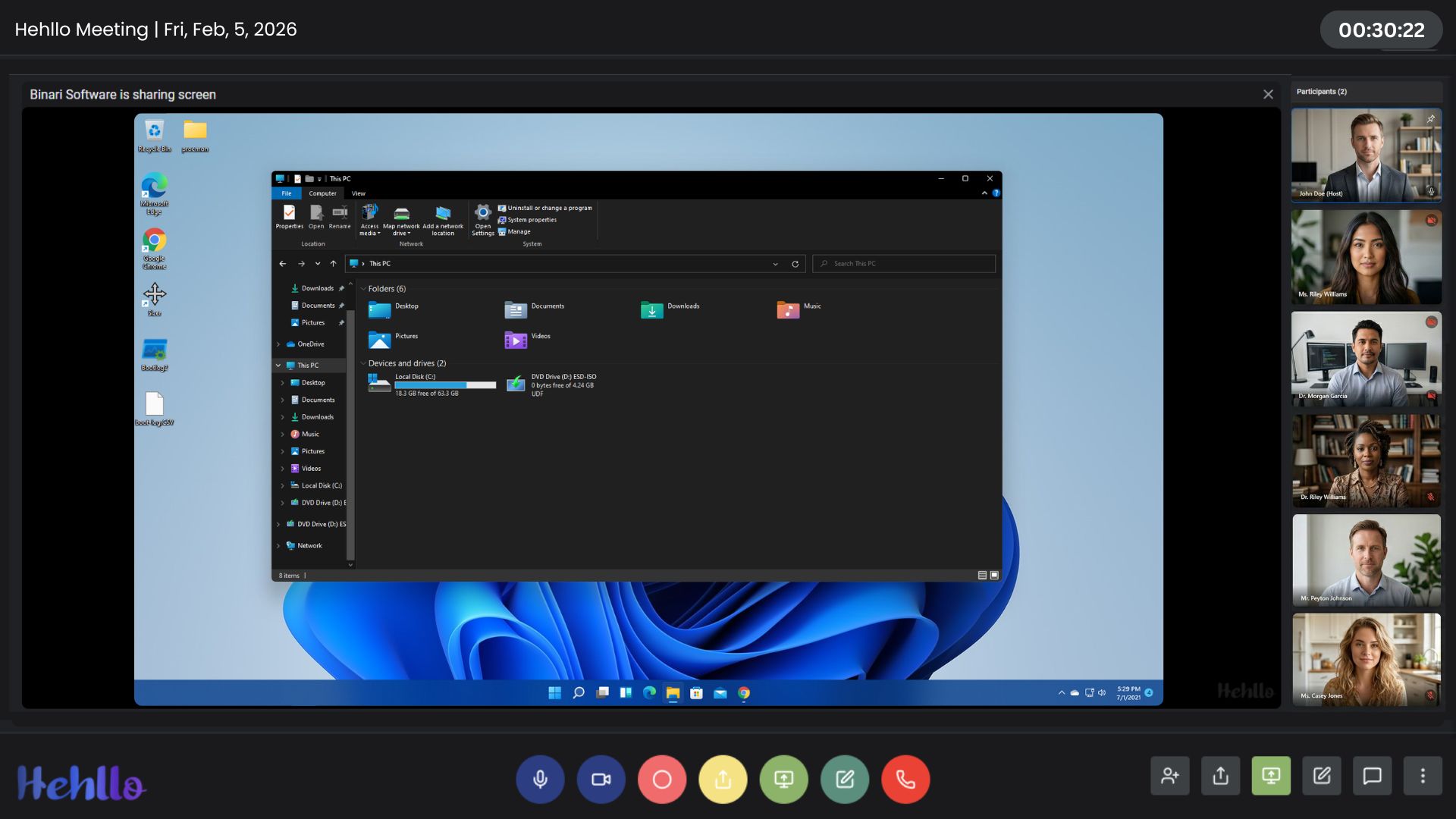Screen dimensions: 1456x819
Task: Click the Local Disk (C:) usage bar
Action: (x=445, y=385)
